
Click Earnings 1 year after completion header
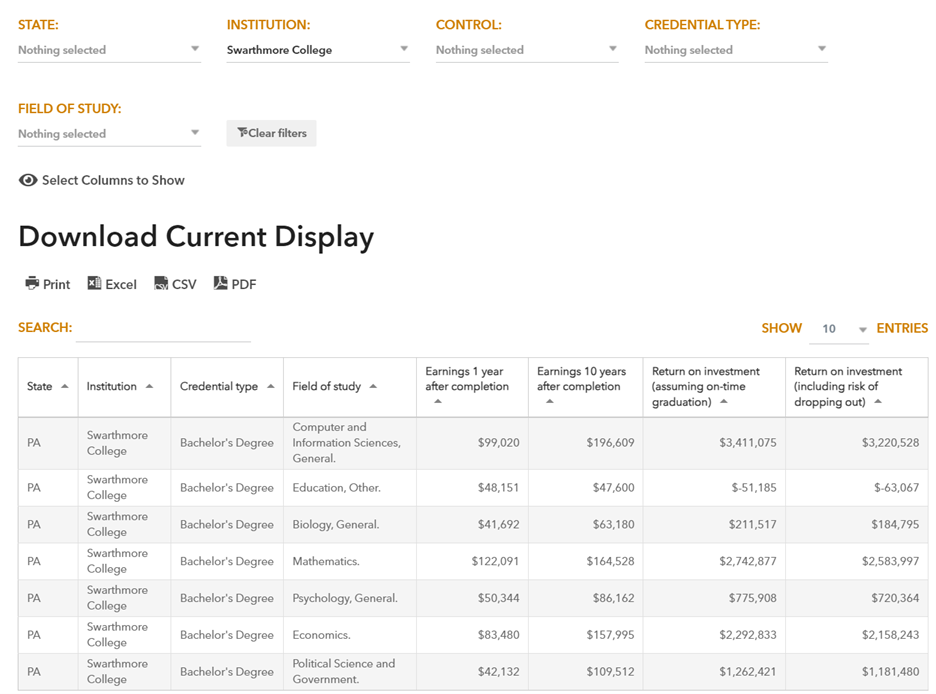pyautogui.click(x=472, y=387)
